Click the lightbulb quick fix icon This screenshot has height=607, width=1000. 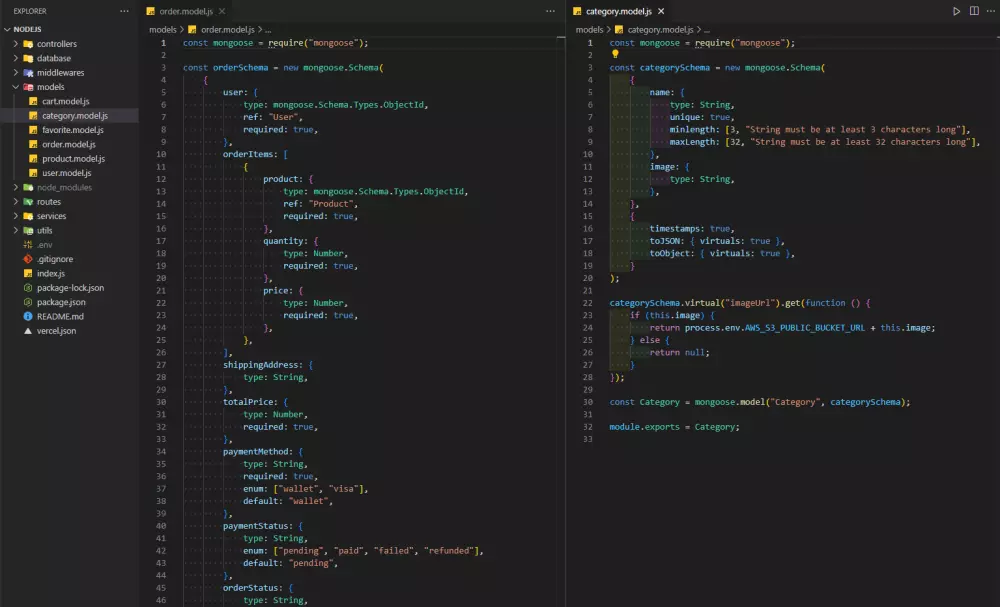click(x=615, y=54)
